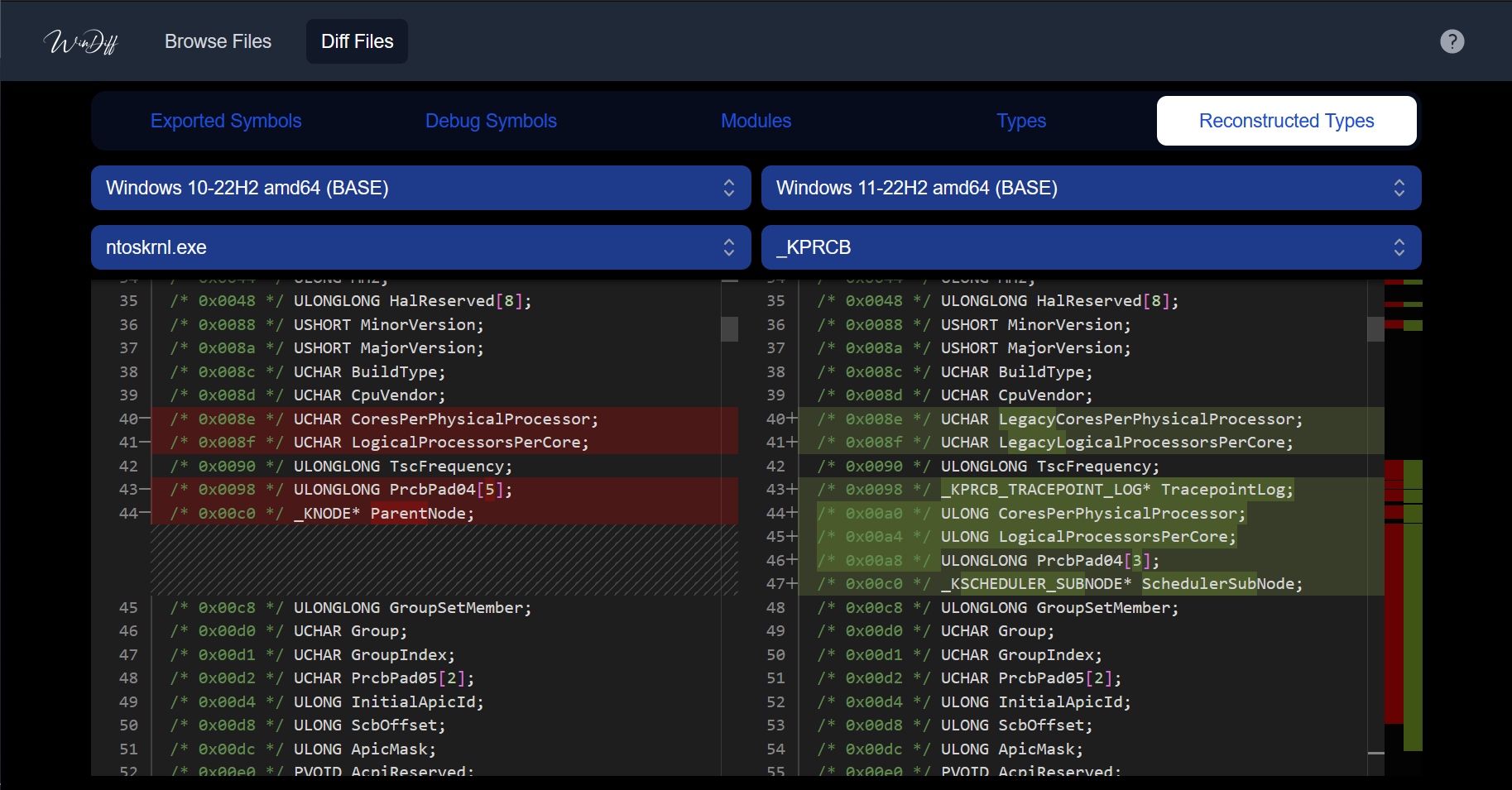Screen dimensions: 1512x790
Task: Click the left pane vertical scrollbar
Action: point(729,329)
